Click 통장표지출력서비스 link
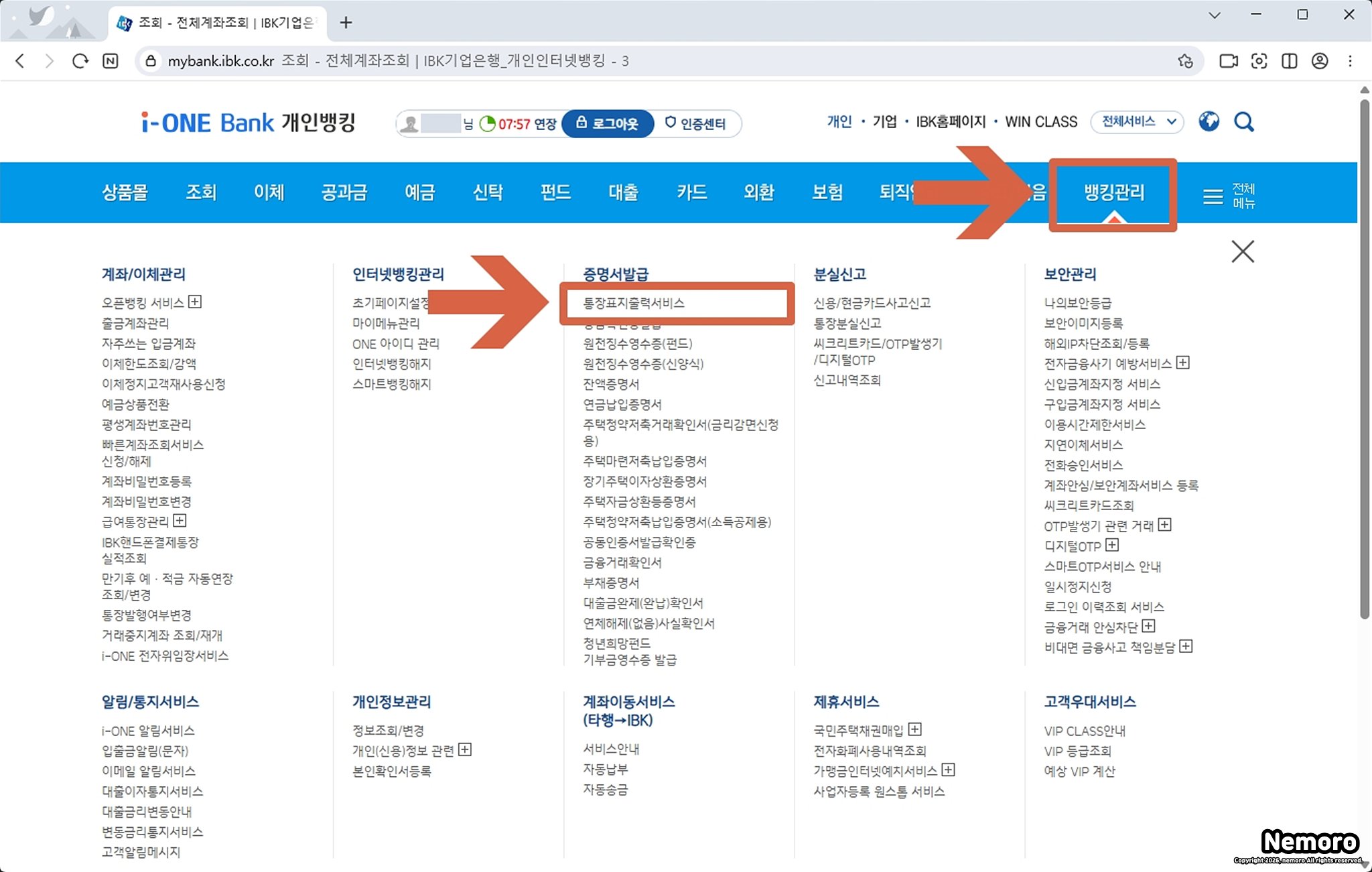 634,303
